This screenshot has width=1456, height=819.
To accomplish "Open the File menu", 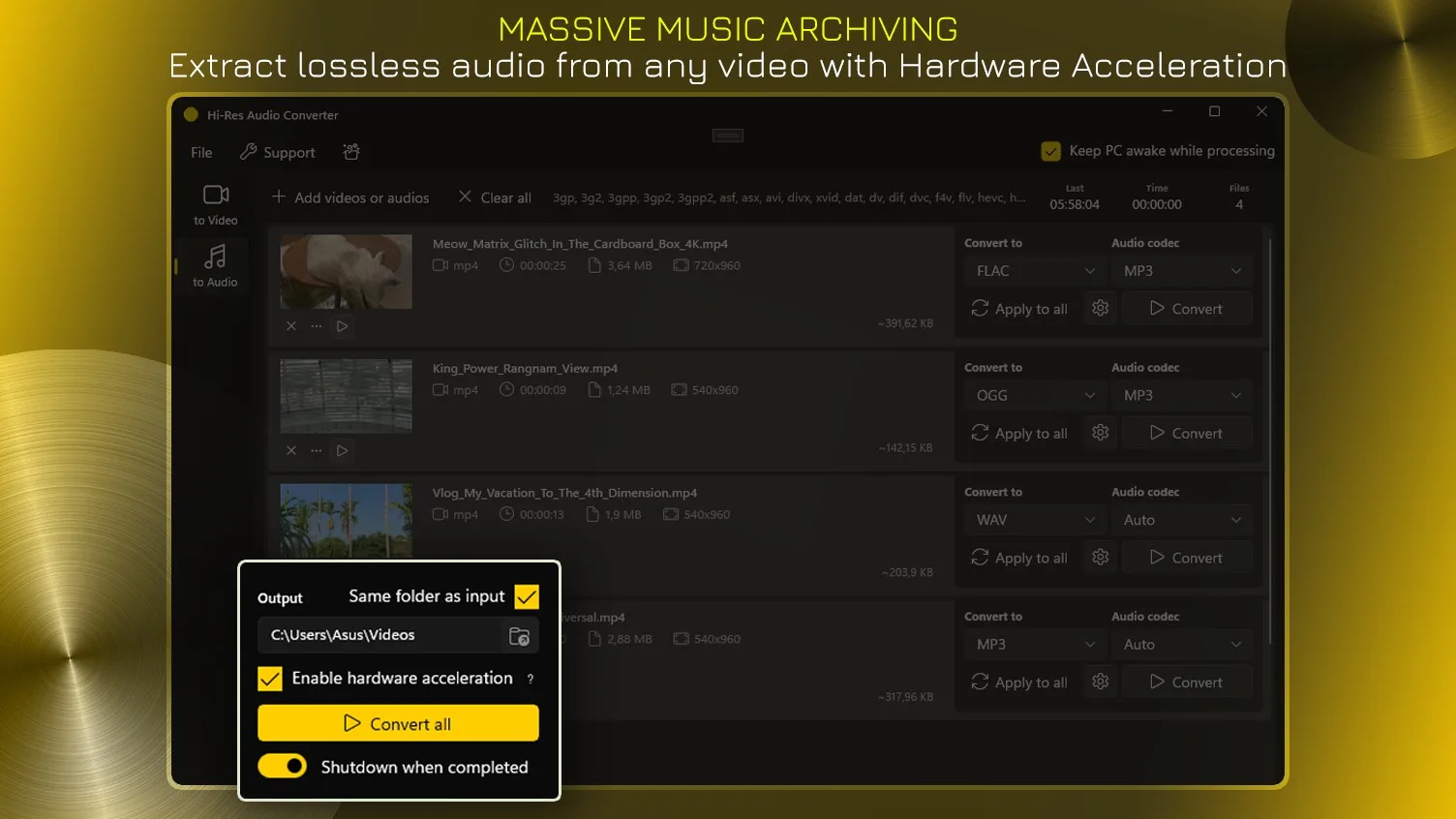I will [201, 152].
